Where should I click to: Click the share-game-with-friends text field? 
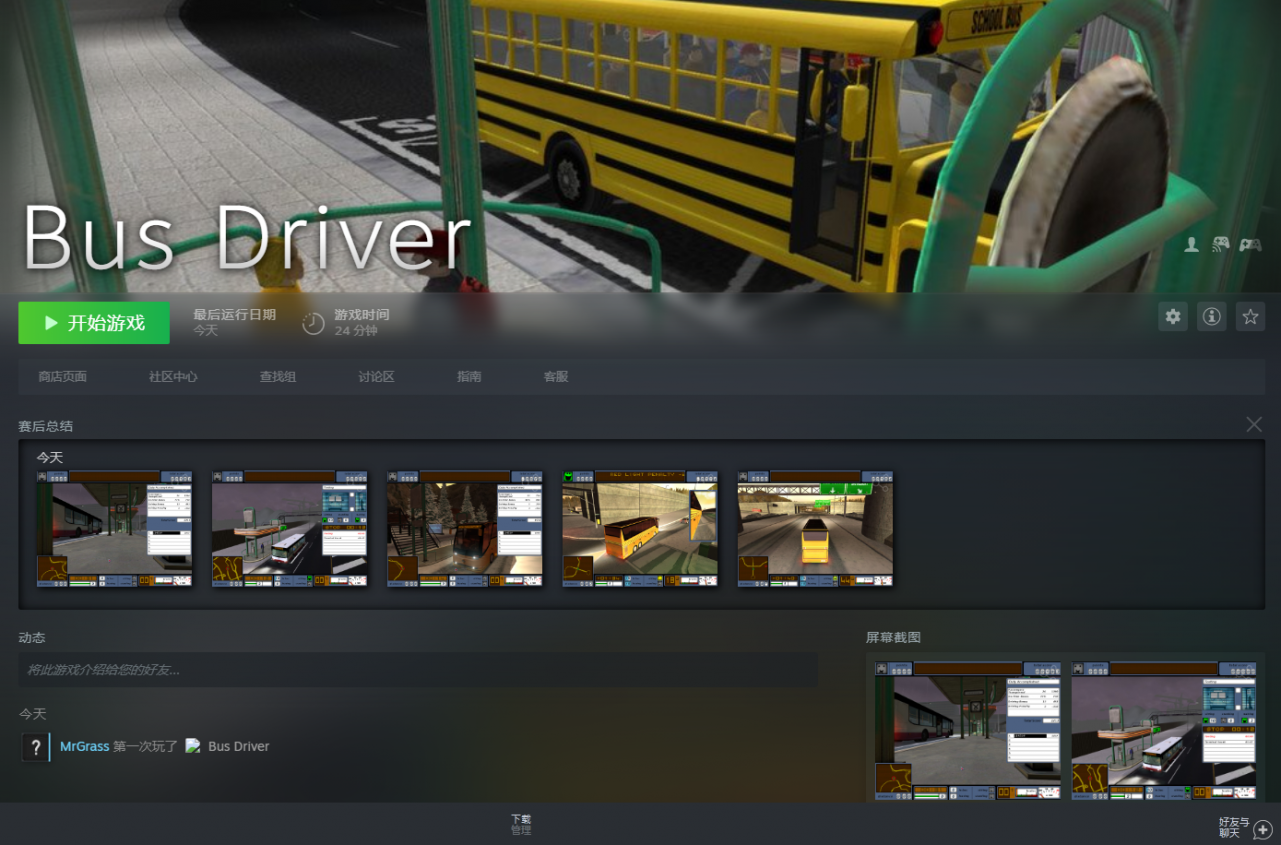click(x=418, y=670)
